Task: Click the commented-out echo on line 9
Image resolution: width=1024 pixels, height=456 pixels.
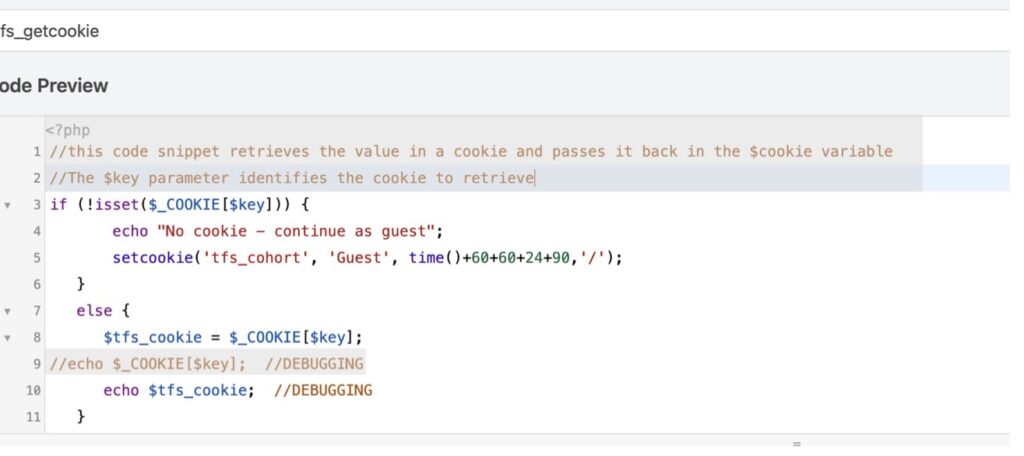Action: click(x=150, y=363)
